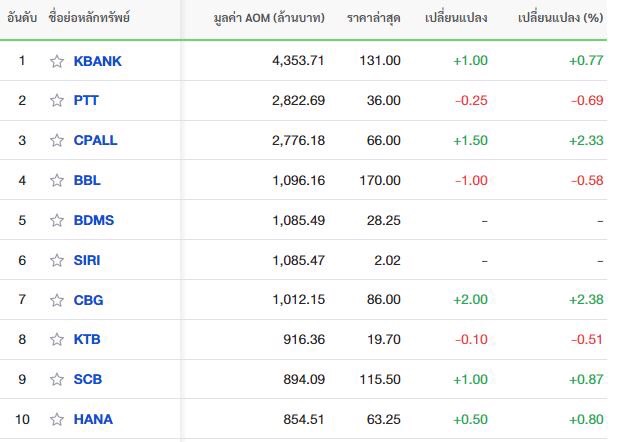Sort by the เปลี่ยนแปลง (%) column header
The image size is (625, 442).
[560, 18]
